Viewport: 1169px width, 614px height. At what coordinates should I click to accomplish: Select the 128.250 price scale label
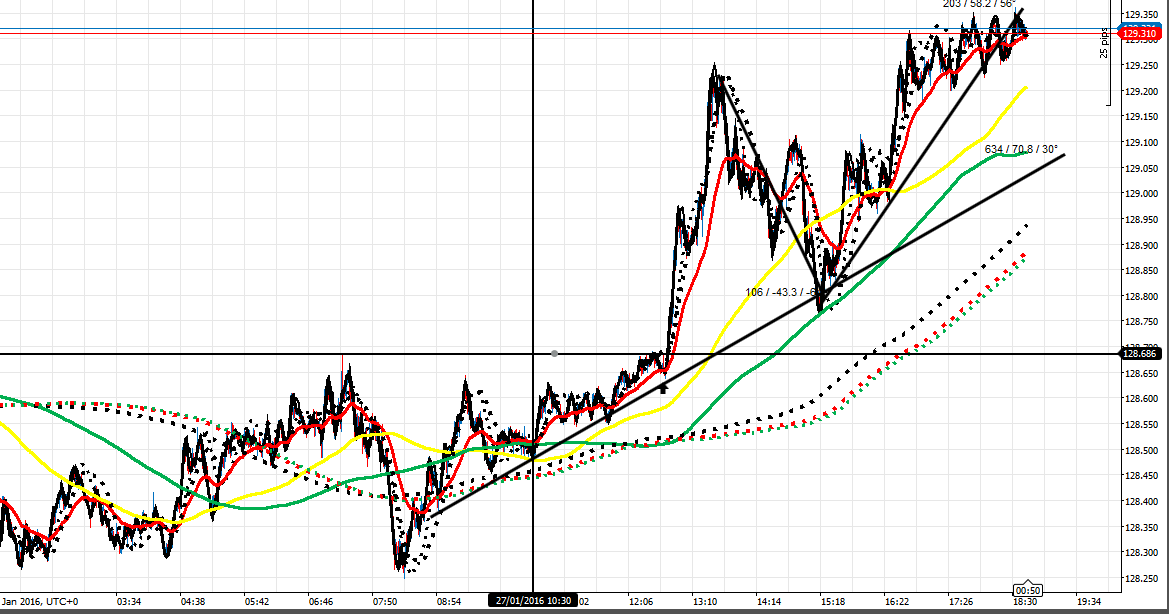tap(1140, 579)
